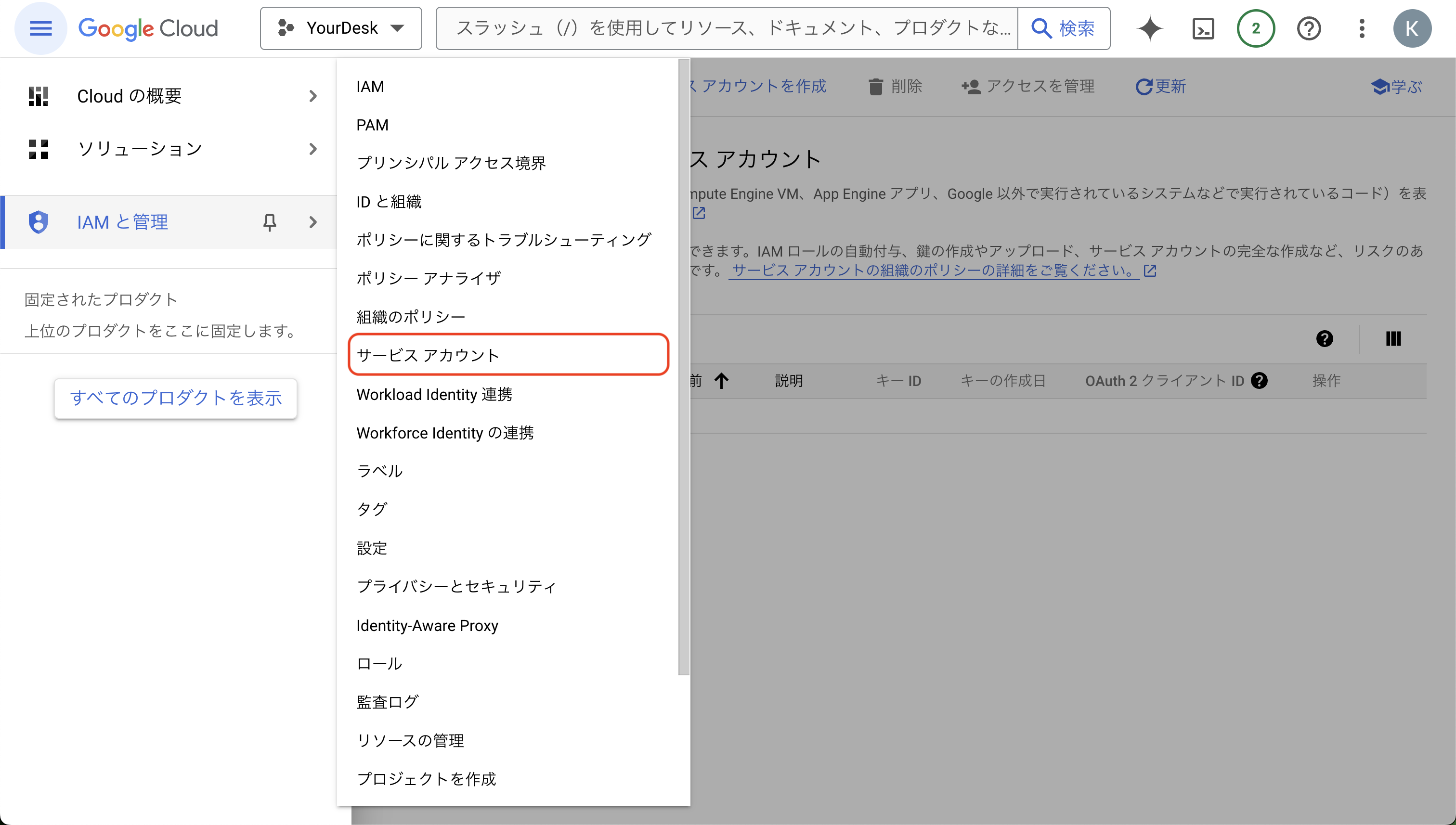Click the 説明 column header
1456x825 pixels.
(788, 381)
